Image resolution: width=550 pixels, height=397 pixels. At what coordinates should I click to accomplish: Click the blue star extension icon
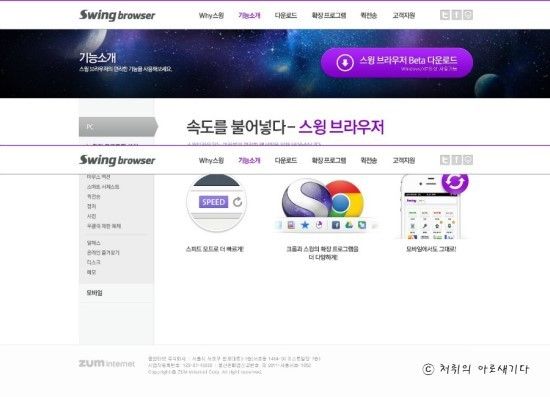(x=305, y=225)
